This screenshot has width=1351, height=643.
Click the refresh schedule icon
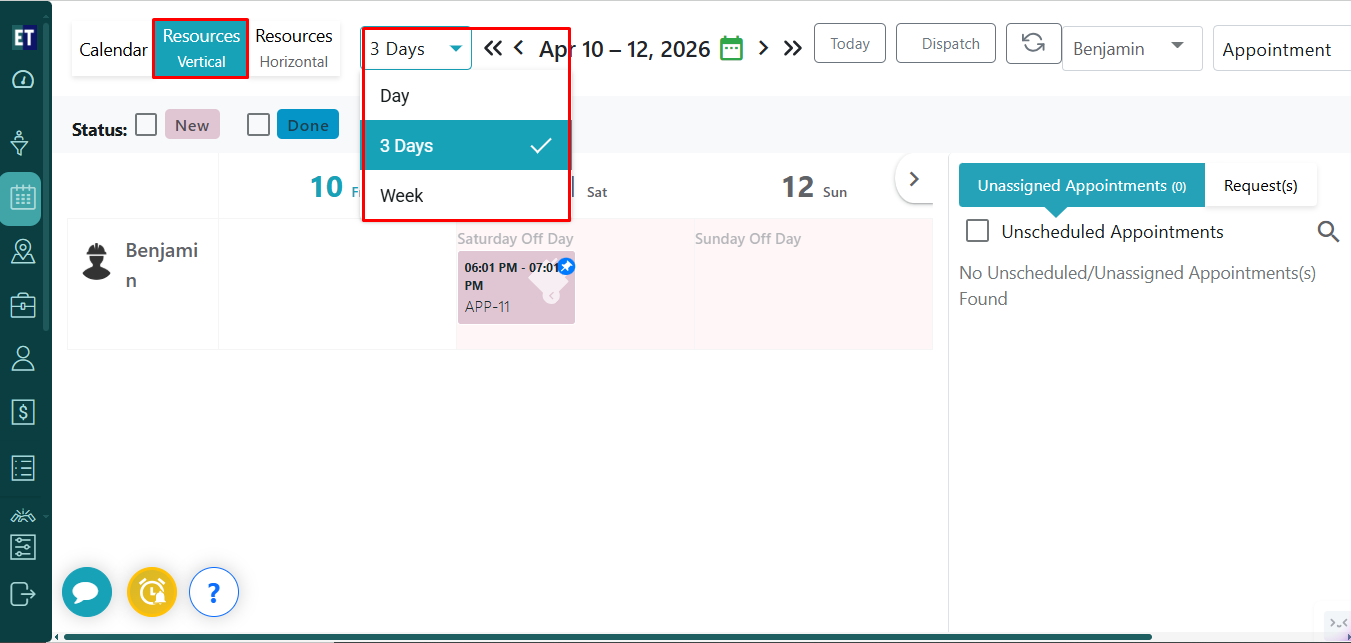[1033, 44]
